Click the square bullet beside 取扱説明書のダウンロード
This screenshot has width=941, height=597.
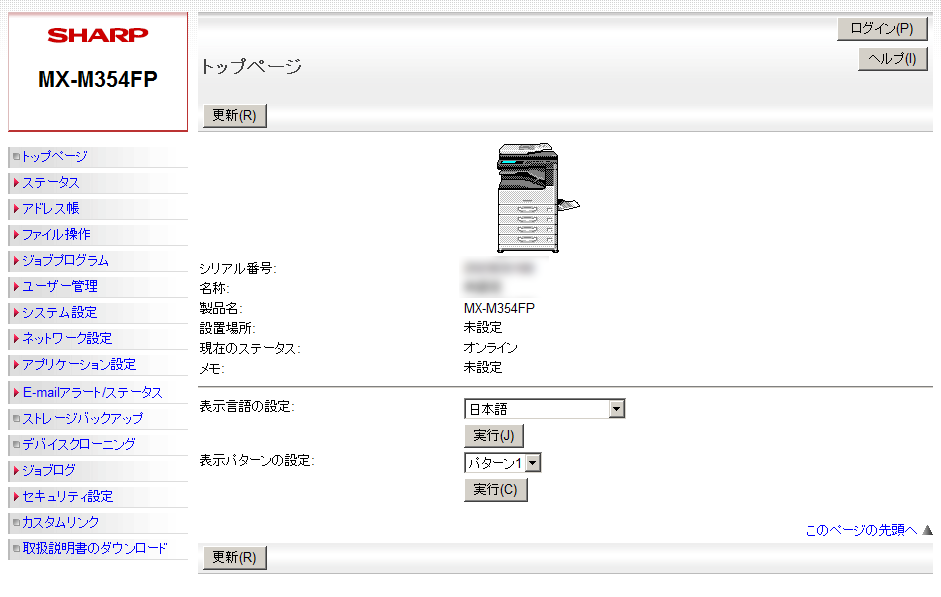coord(17,548)
